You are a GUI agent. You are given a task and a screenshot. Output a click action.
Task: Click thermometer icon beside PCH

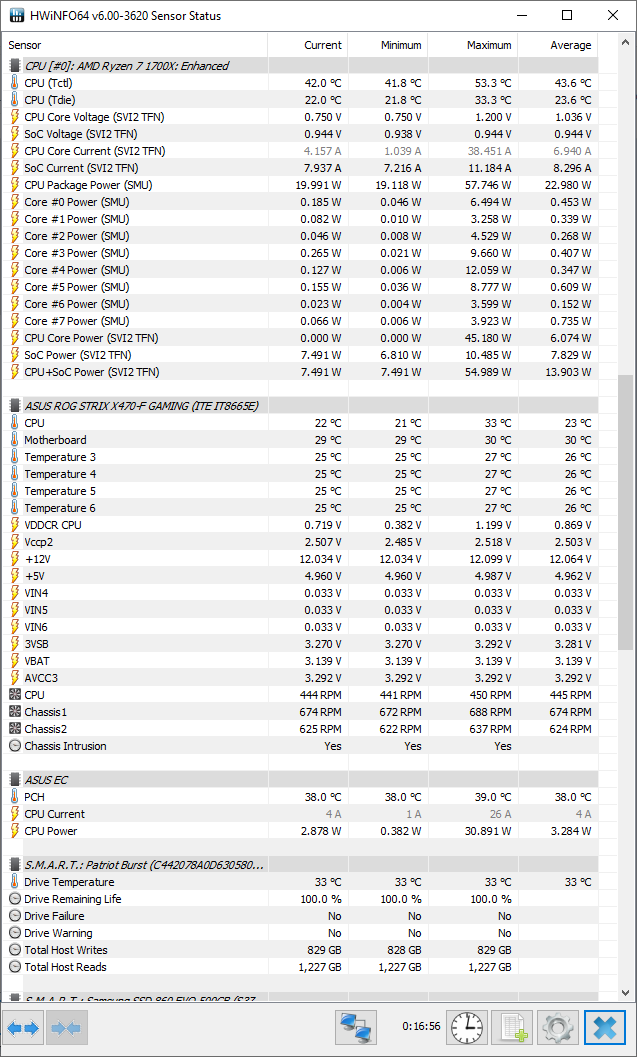coord(14,797)
